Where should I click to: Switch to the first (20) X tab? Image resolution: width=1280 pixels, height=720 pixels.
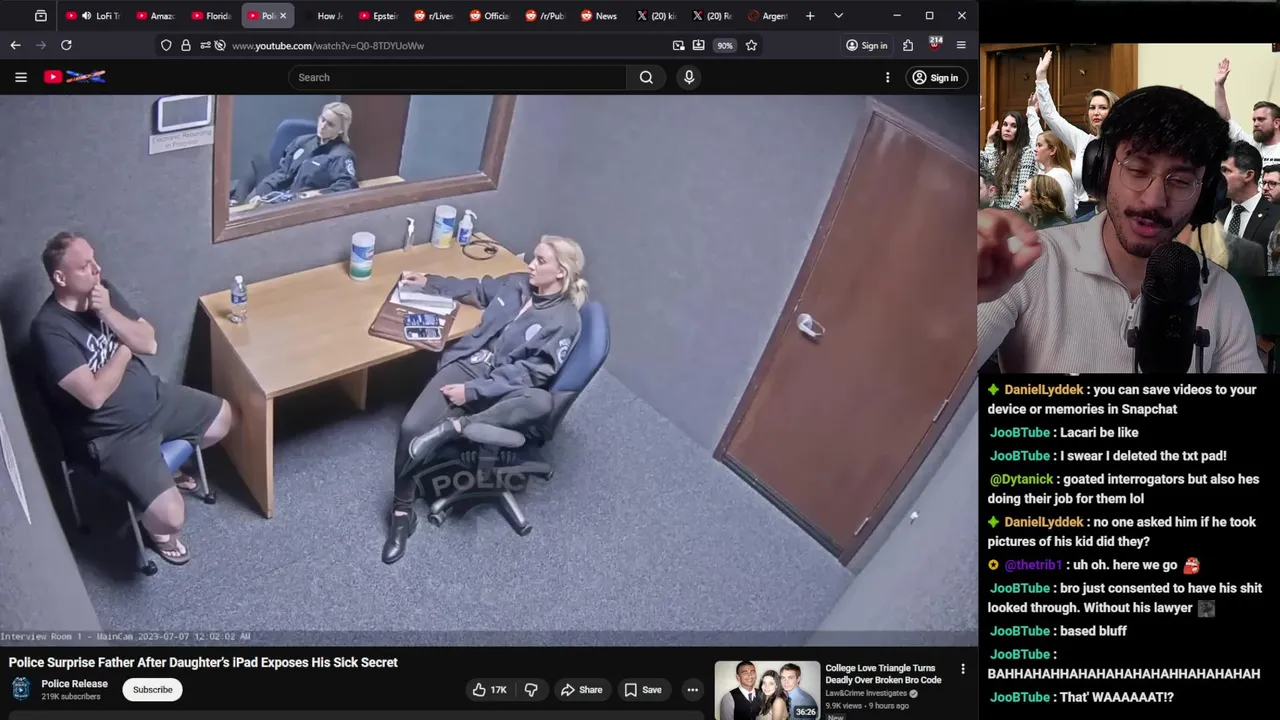pyautogui.click(x=656, y=16)
